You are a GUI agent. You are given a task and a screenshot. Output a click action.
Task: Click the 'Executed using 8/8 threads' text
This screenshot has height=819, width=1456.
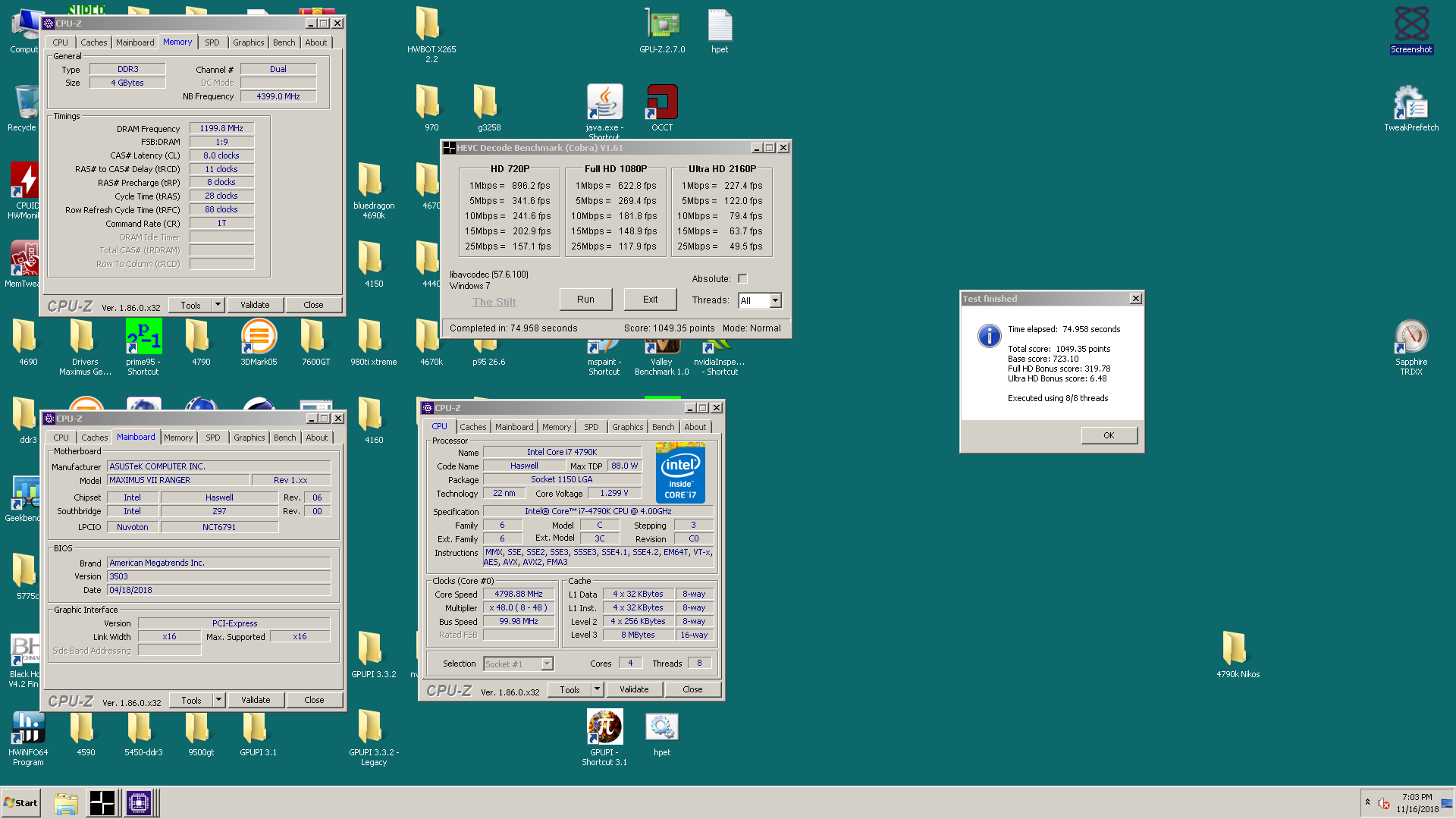coord(1058,398)
